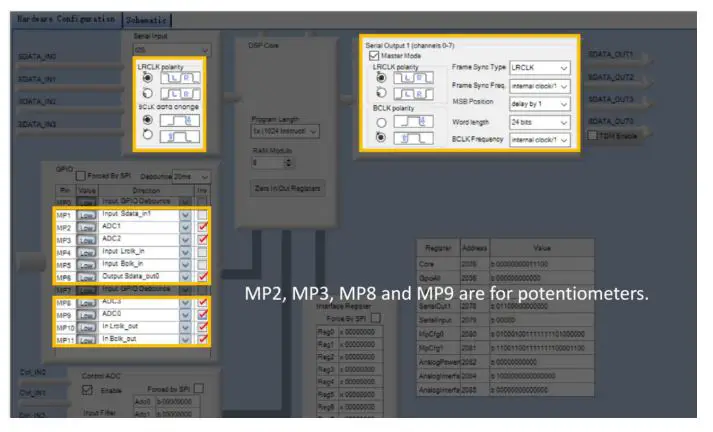Screen dimensions: 713x432
Task: Click the Reg0 value field
Action: pyautogui.click(x=361, y=332)
